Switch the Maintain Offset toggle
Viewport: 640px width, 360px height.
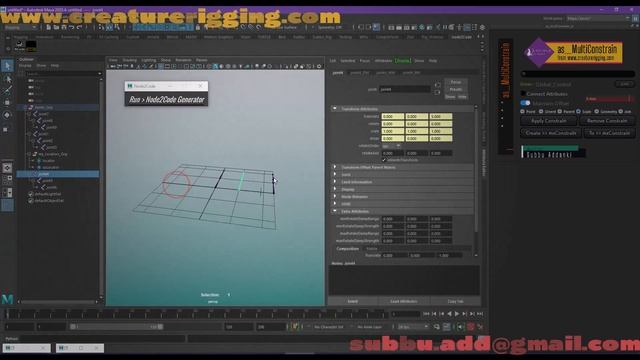(x=525, y=103)
